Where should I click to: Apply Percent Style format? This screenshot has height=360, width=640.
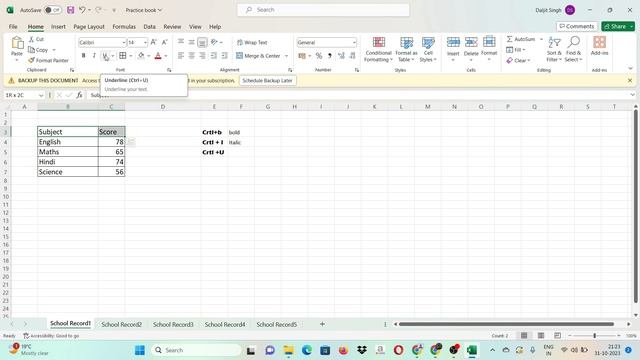319,56
